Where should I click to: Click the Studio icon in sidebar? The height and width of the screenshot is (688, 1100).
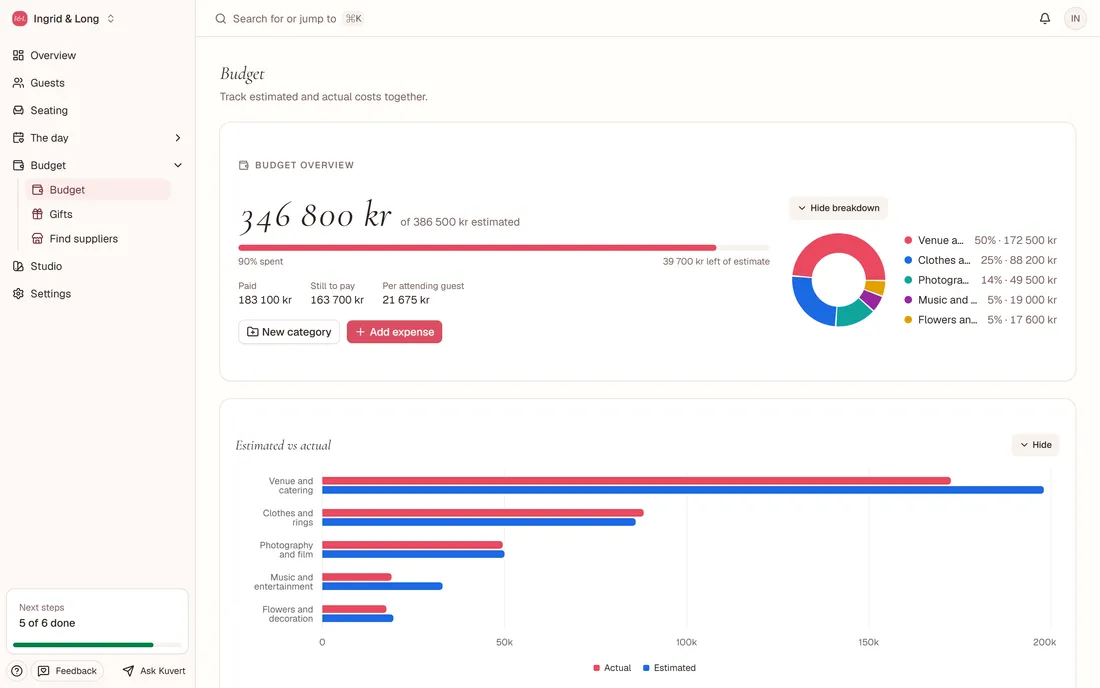[x=18, y=267]
